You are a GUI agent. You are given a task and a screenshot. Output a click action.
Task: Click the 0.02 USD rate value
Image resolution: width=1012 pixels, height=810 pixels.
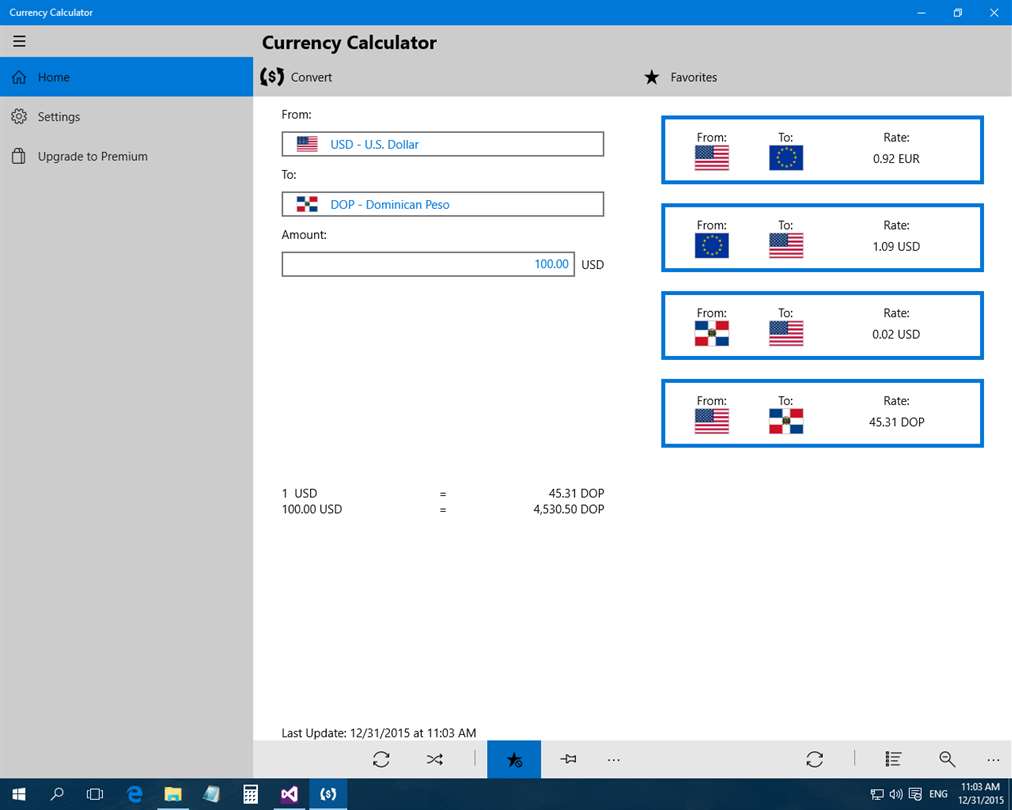tap(896, 334)
